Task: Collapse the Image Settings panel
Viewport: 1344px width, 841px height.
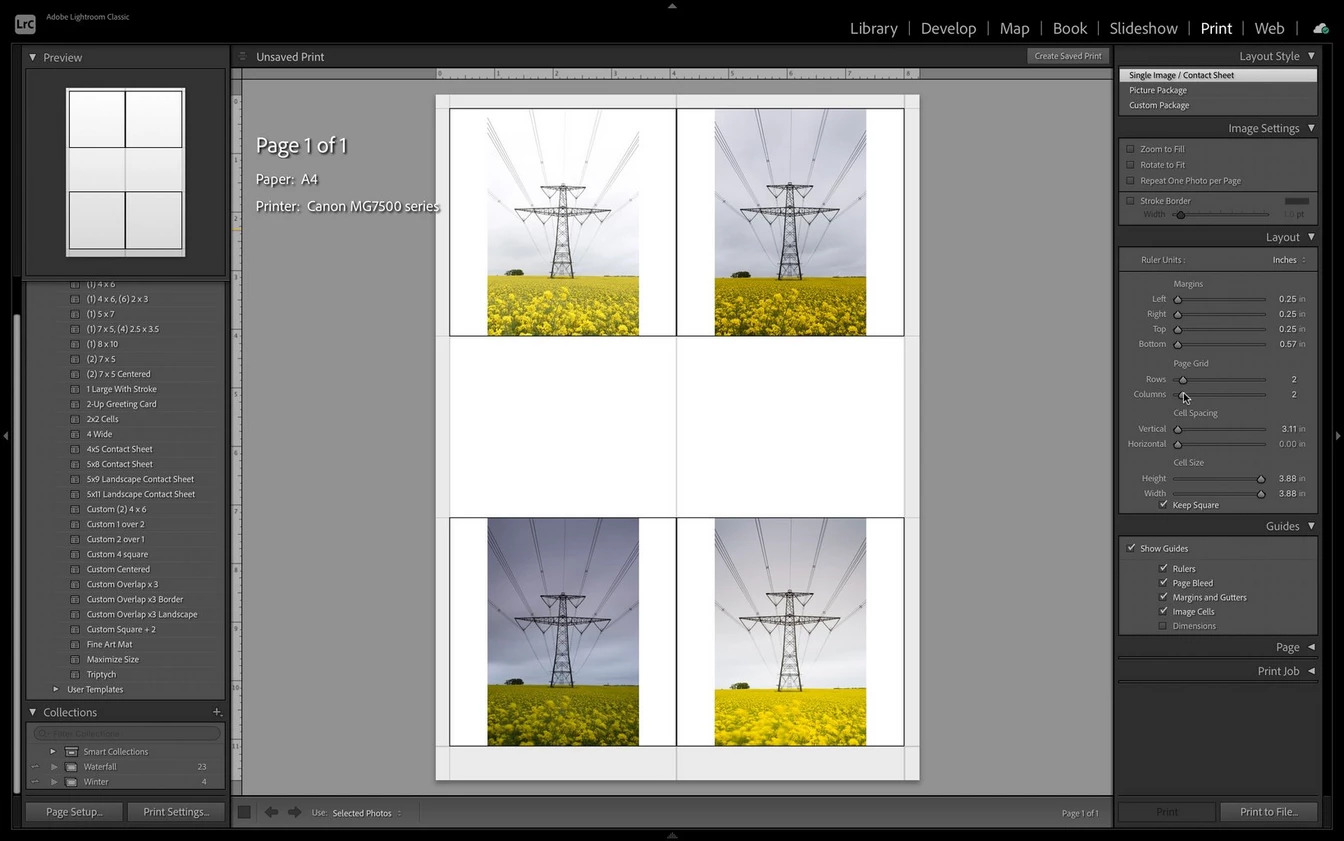Action: (x=1311, y=128)
